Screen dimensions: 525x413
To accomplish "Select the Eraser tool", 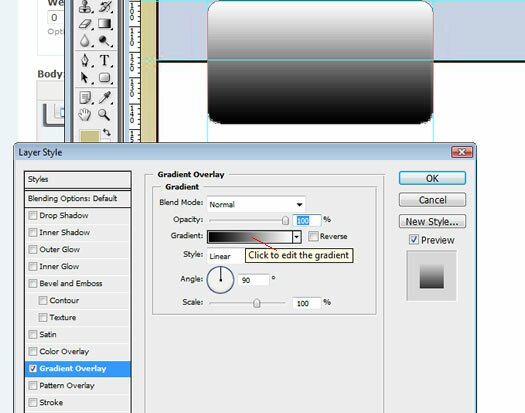I will click(x=85, y=24).
